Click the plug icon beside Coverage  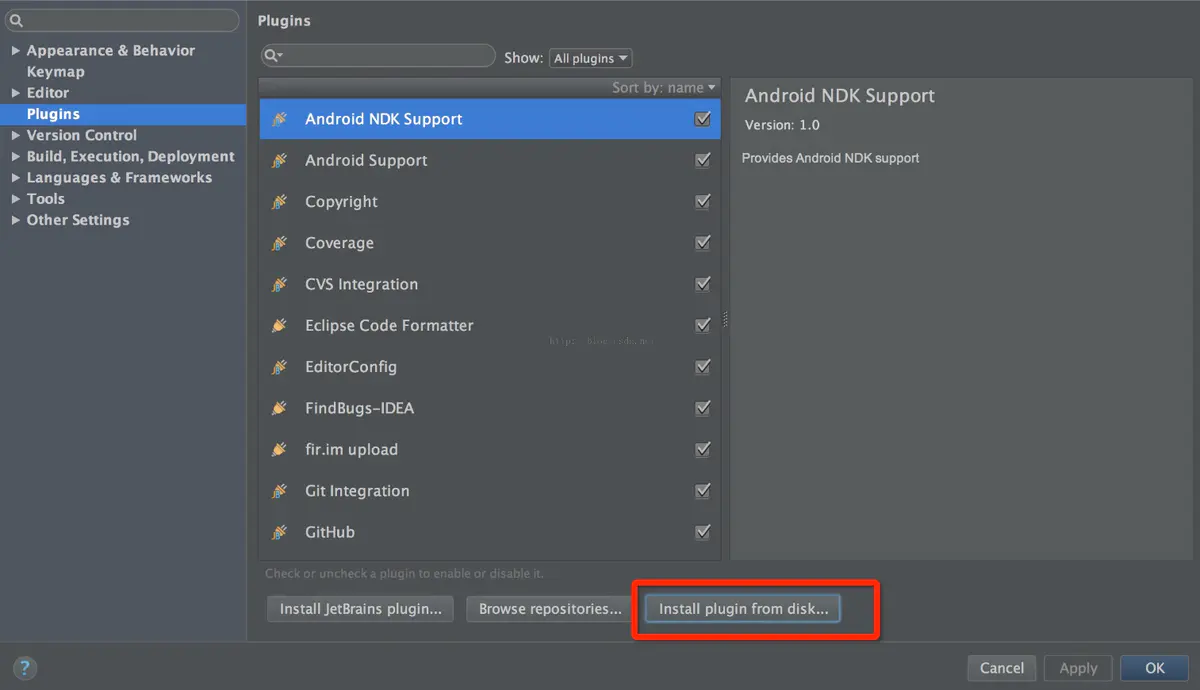click(x=280, y=243)
